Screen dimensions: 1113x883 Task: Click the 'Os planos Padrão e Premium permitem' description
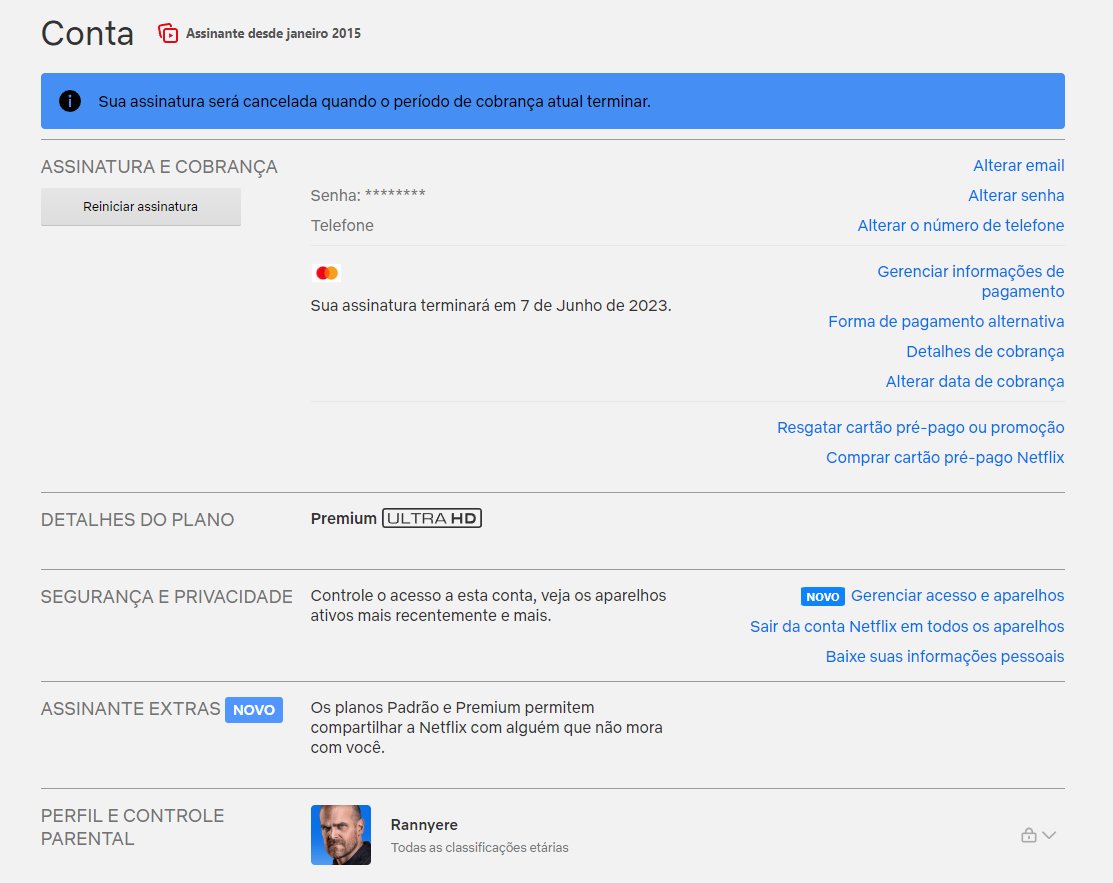[486, 728]
